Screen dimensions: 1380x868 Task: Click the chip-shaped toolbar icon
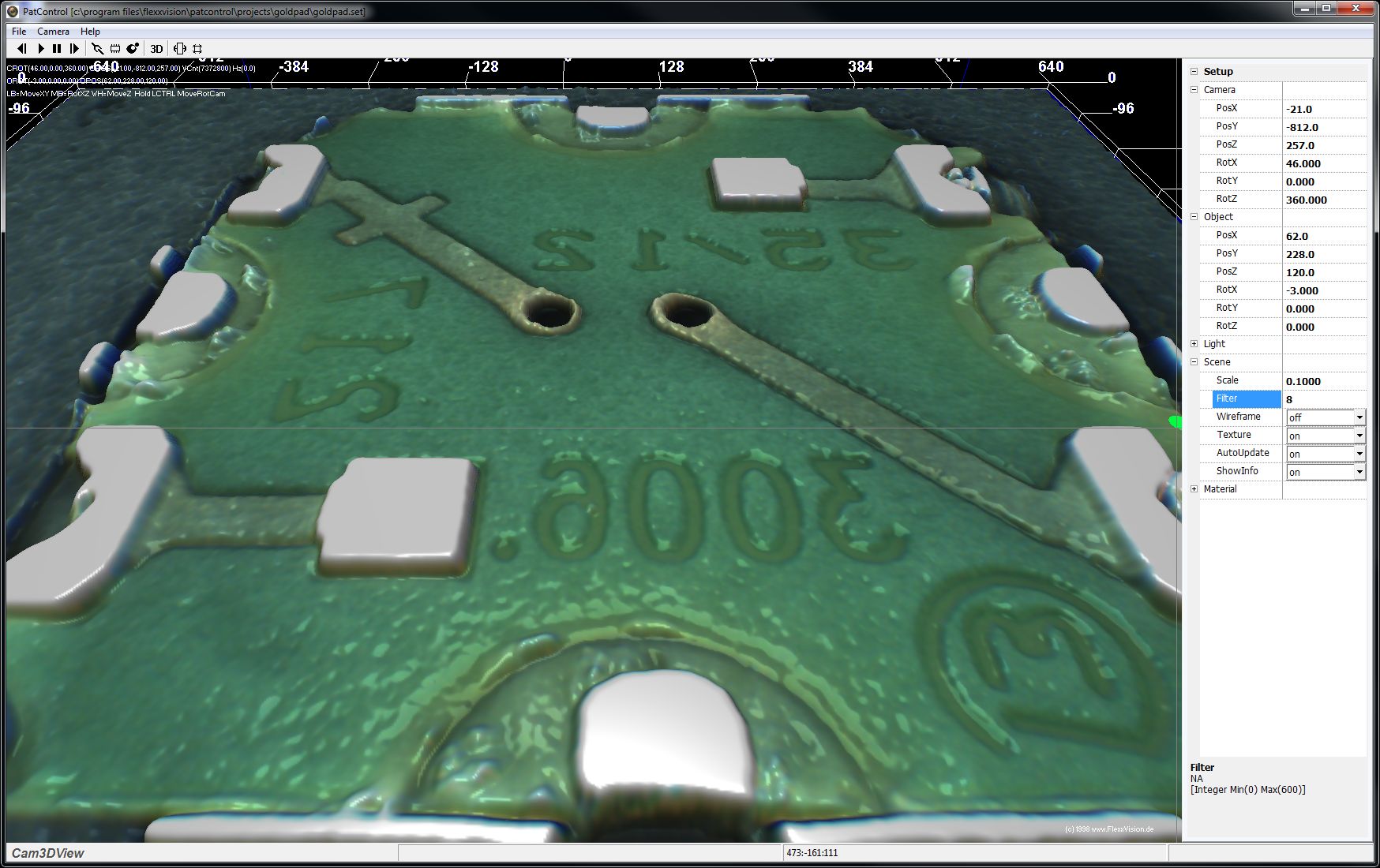pyautogui.click(x=115, y=49)
